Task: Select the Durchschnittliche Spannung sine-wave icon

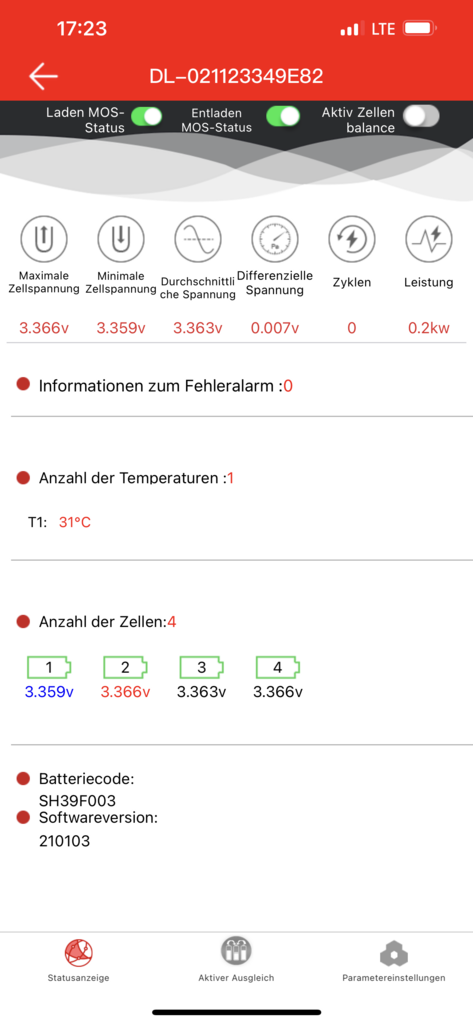Action: pos(197,238)
